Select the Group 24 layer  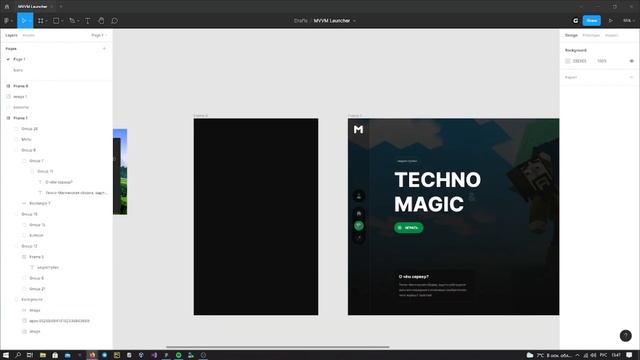pos(29,129)
